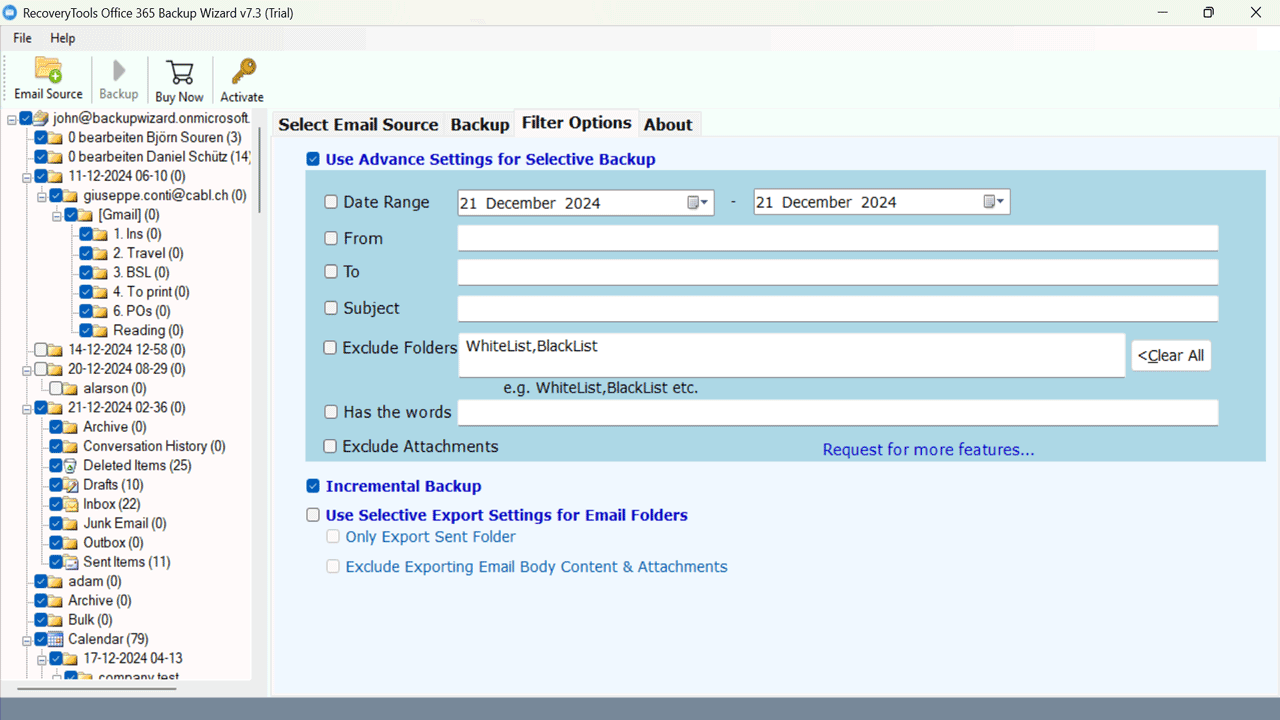The image size is (1280, 720).
Task: Switch to the Backup tab
Action: pos(480,124)
